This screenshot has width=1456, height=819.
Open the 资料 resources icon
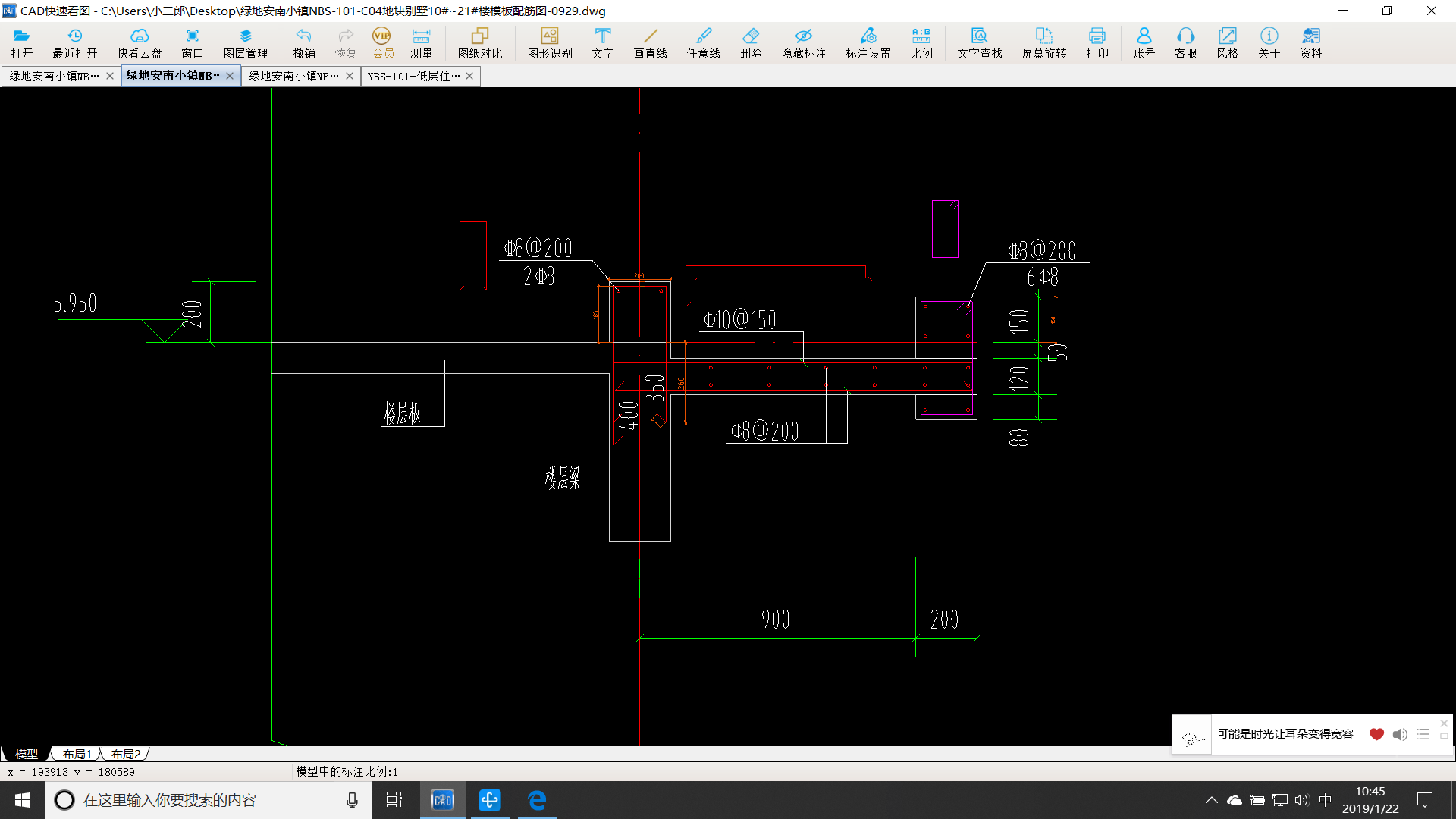(x=1311, y=42)
